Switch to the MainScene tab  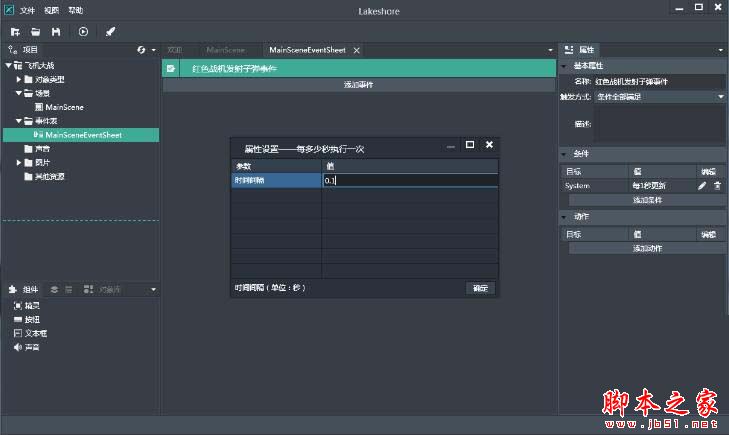tap(225, 50)
